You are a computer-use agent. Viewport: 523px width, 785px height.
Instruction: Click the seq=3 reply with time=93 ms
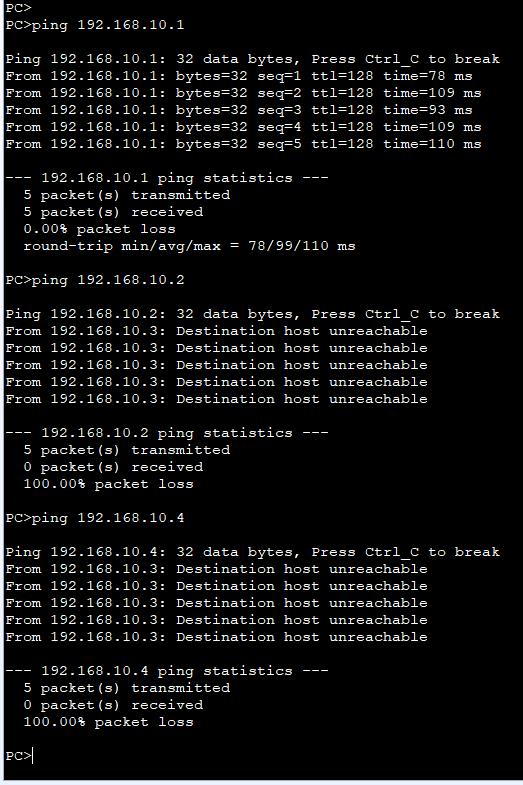click(239, 110)
